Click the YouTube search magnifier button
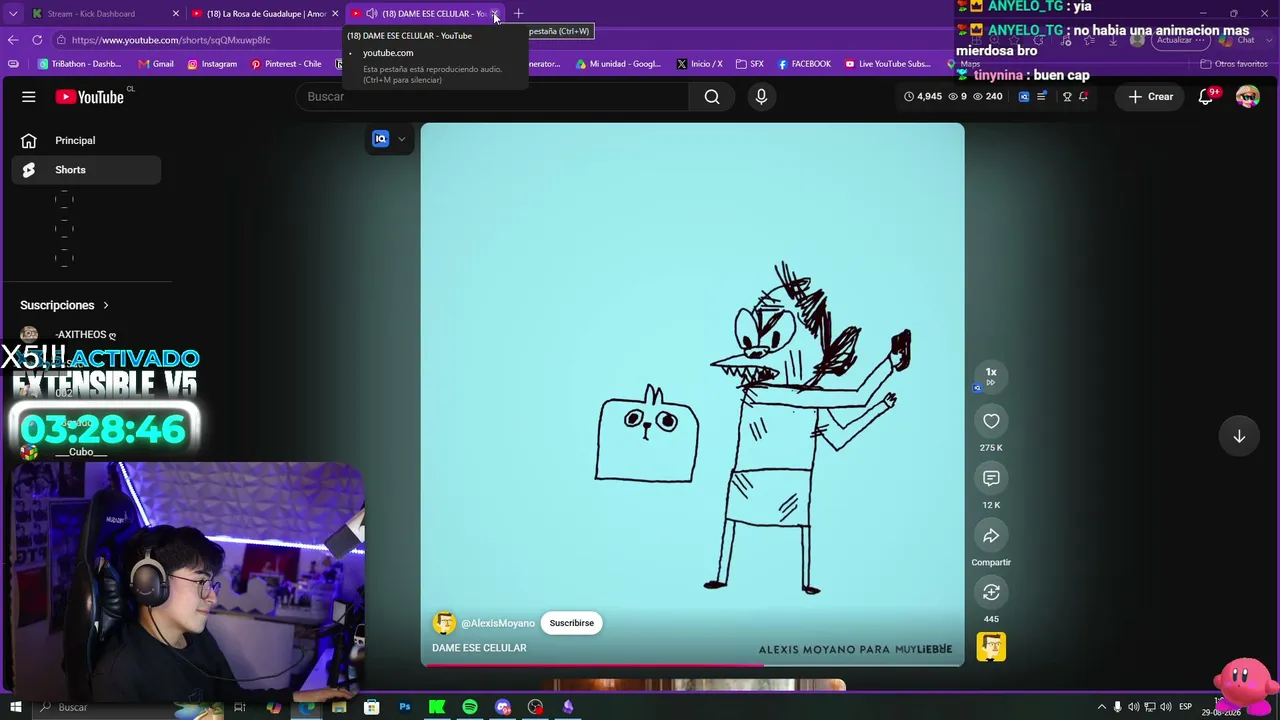The image size is (1280, 720). pyautogui.click(x=711, y=97)
